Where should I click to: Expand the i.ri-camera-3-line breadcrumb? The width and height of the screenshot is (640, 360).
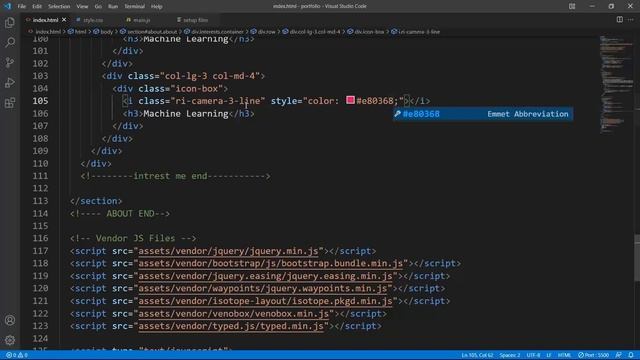pyautogui.click(x=419, y=31)
